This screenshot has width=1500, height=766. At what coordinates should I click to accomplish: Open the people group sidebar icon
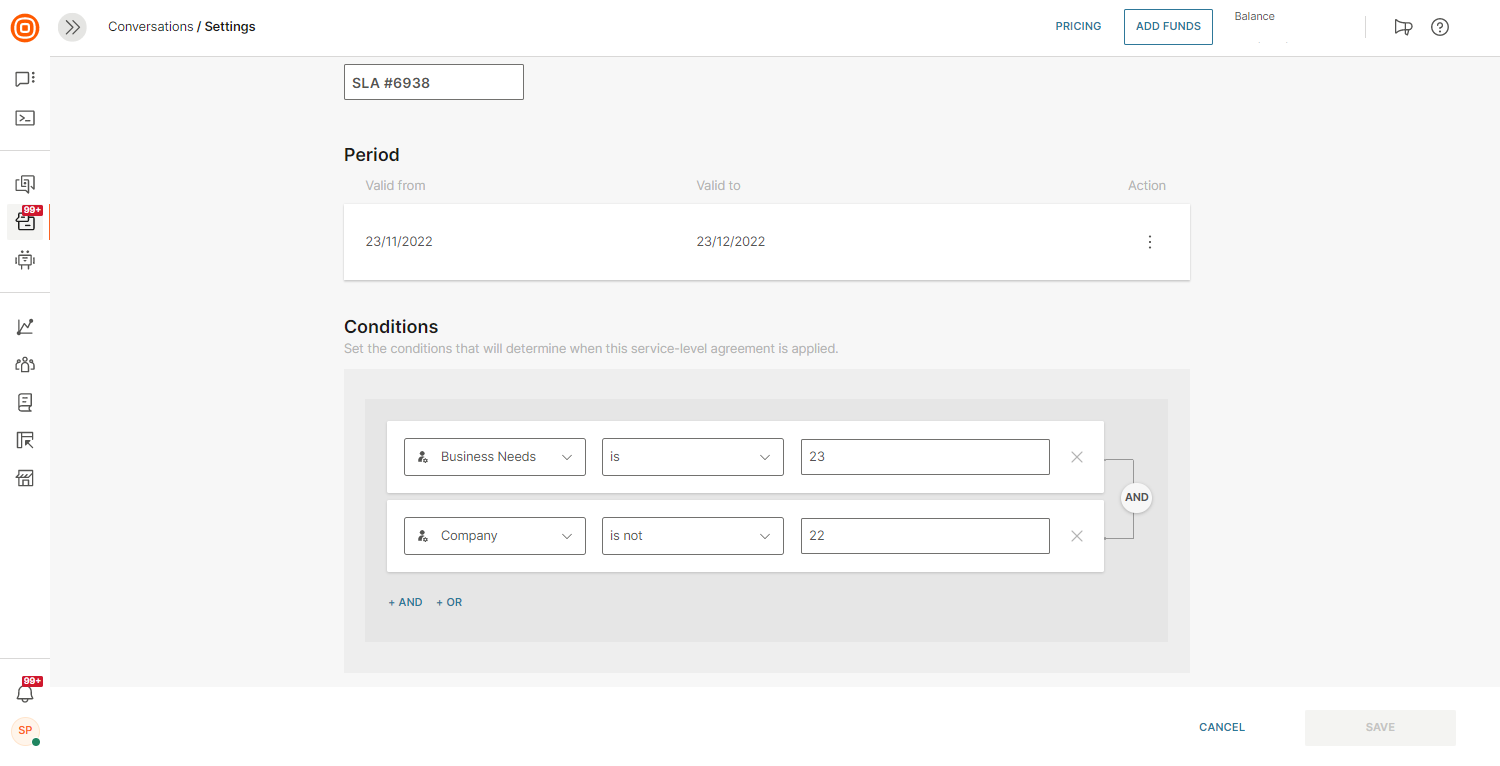click(x=25, y=365)
